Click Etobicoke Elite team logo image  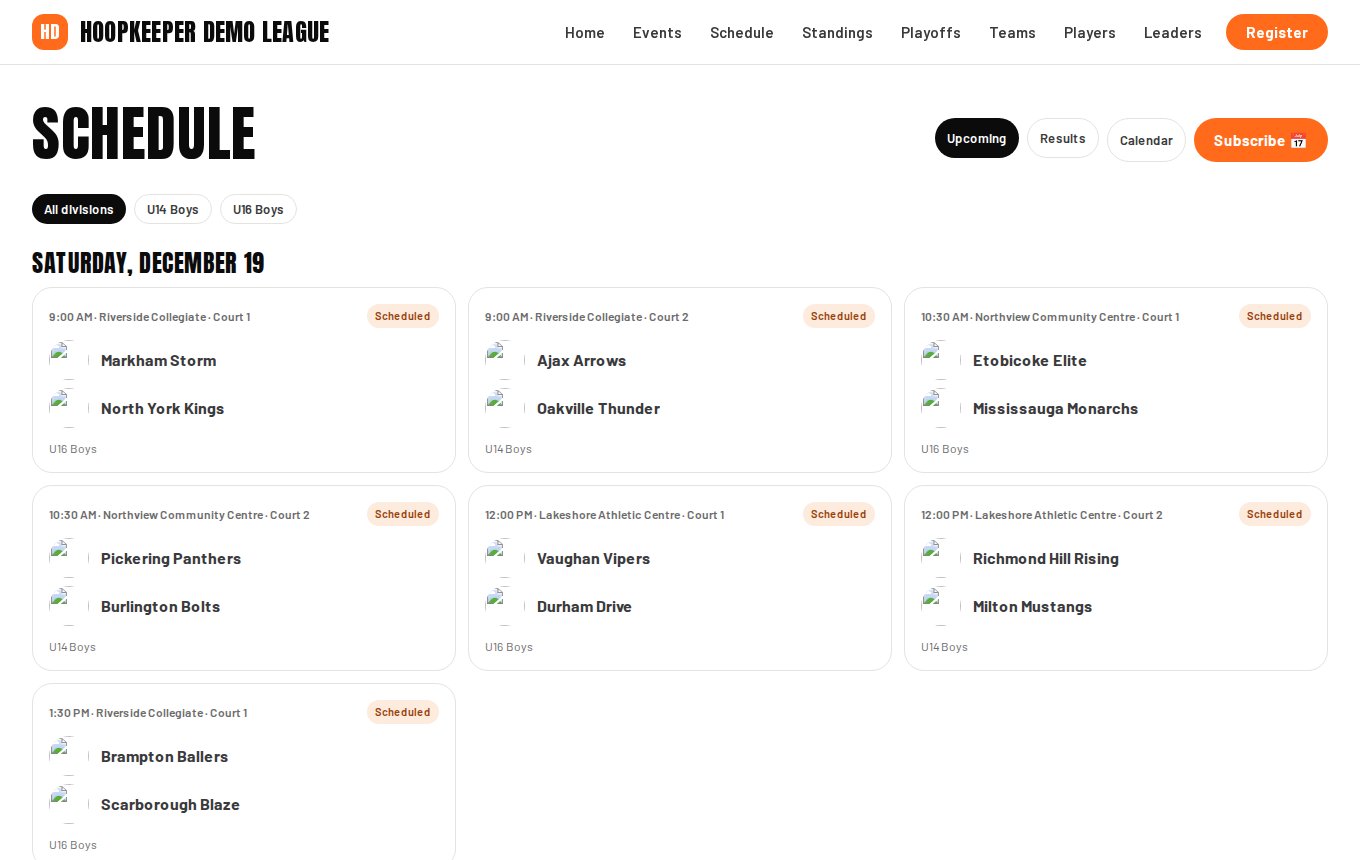(x=941, y=360)
